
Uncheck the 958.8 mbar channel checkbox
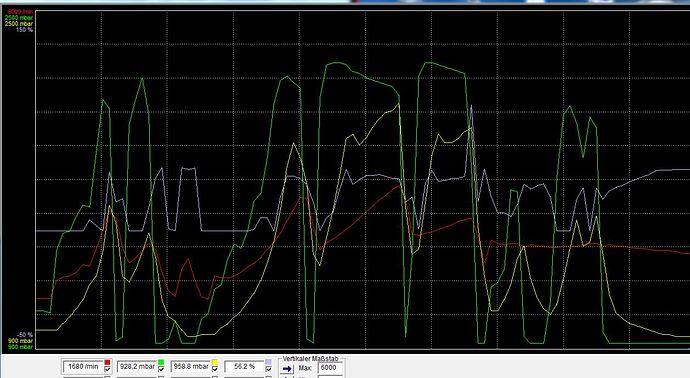215,369
